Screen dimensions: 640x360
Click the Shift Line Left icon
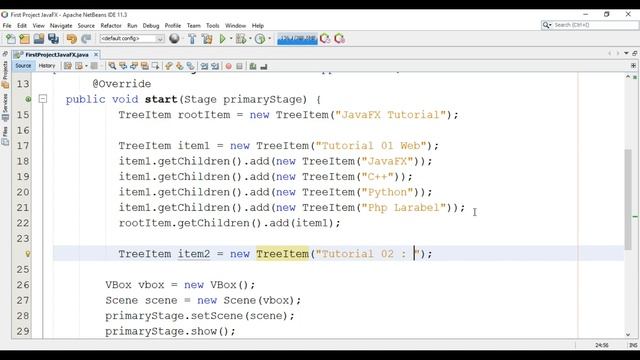click(x=204, y=66)
